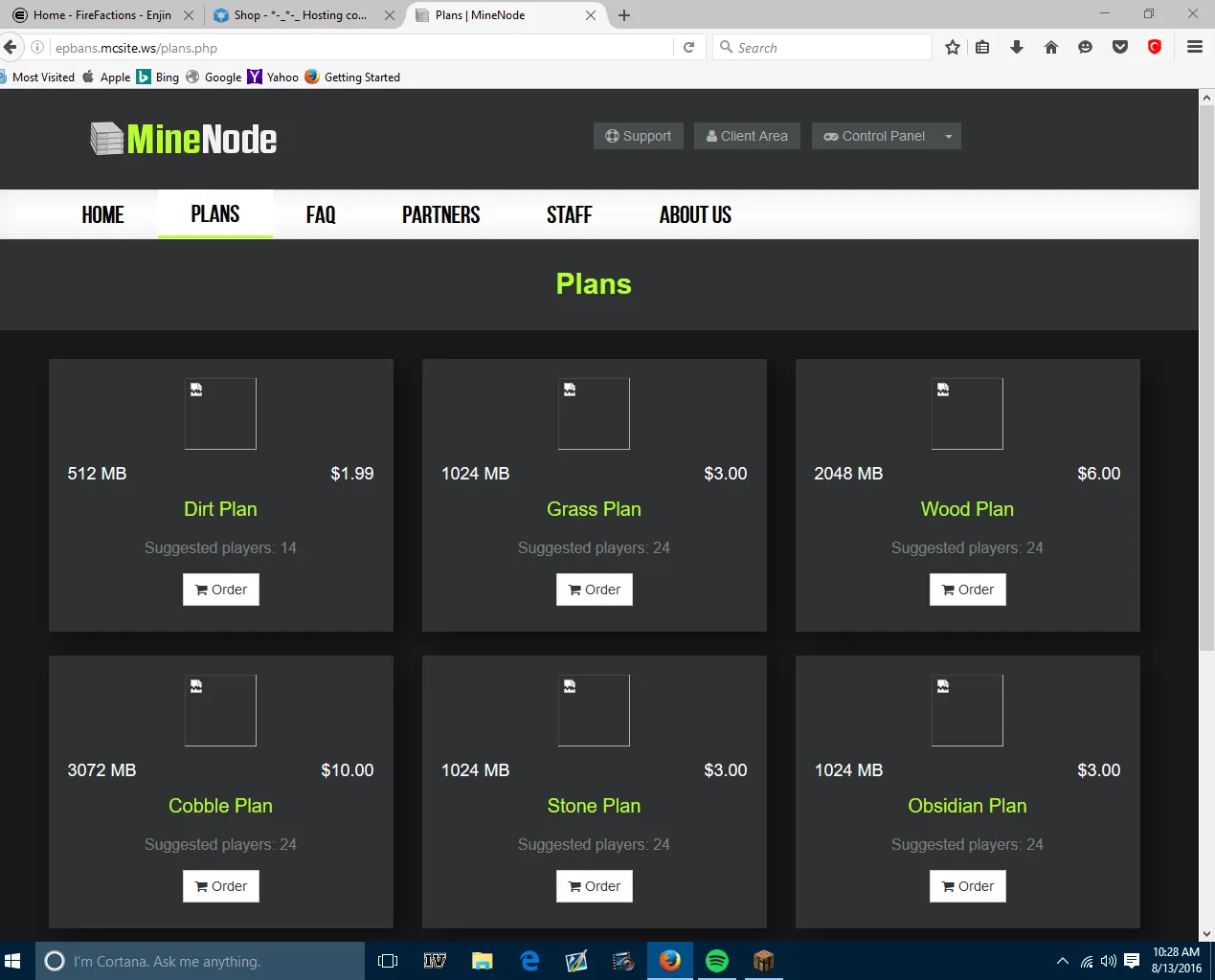This screenshot has height=980, width=1215.
Task: Open the ABOUT US nav item
Action: tap(695, 214)
